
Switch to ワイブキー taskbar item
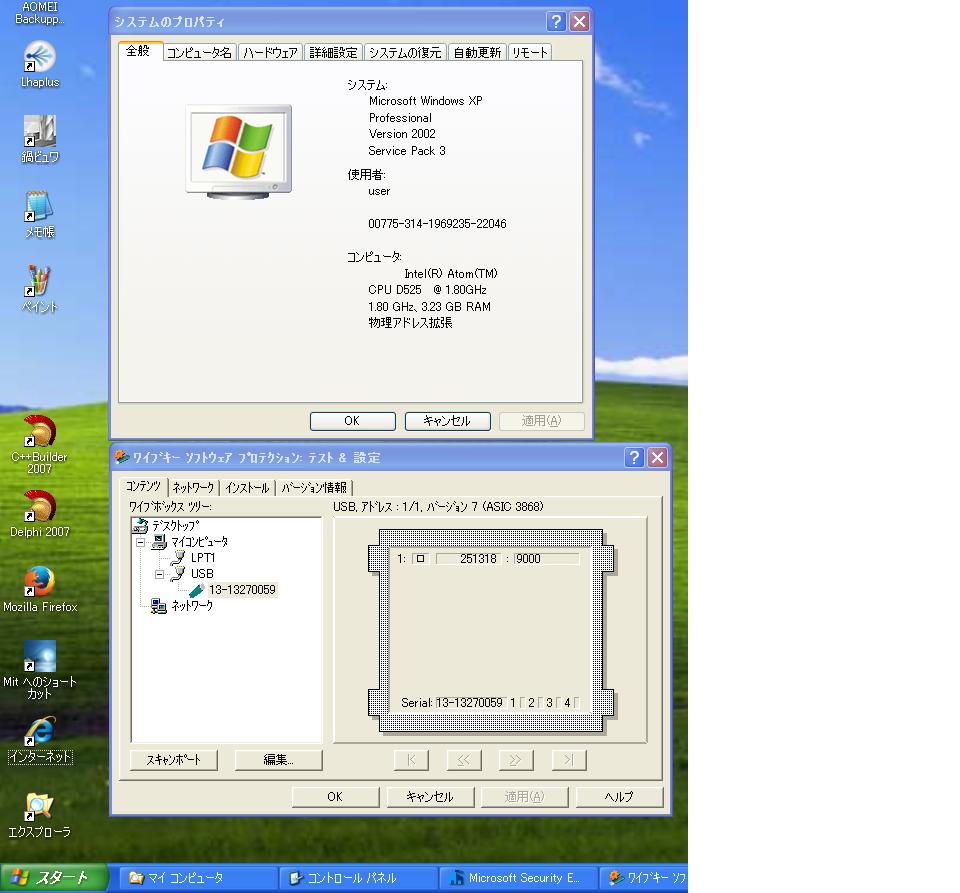[644, 878]
